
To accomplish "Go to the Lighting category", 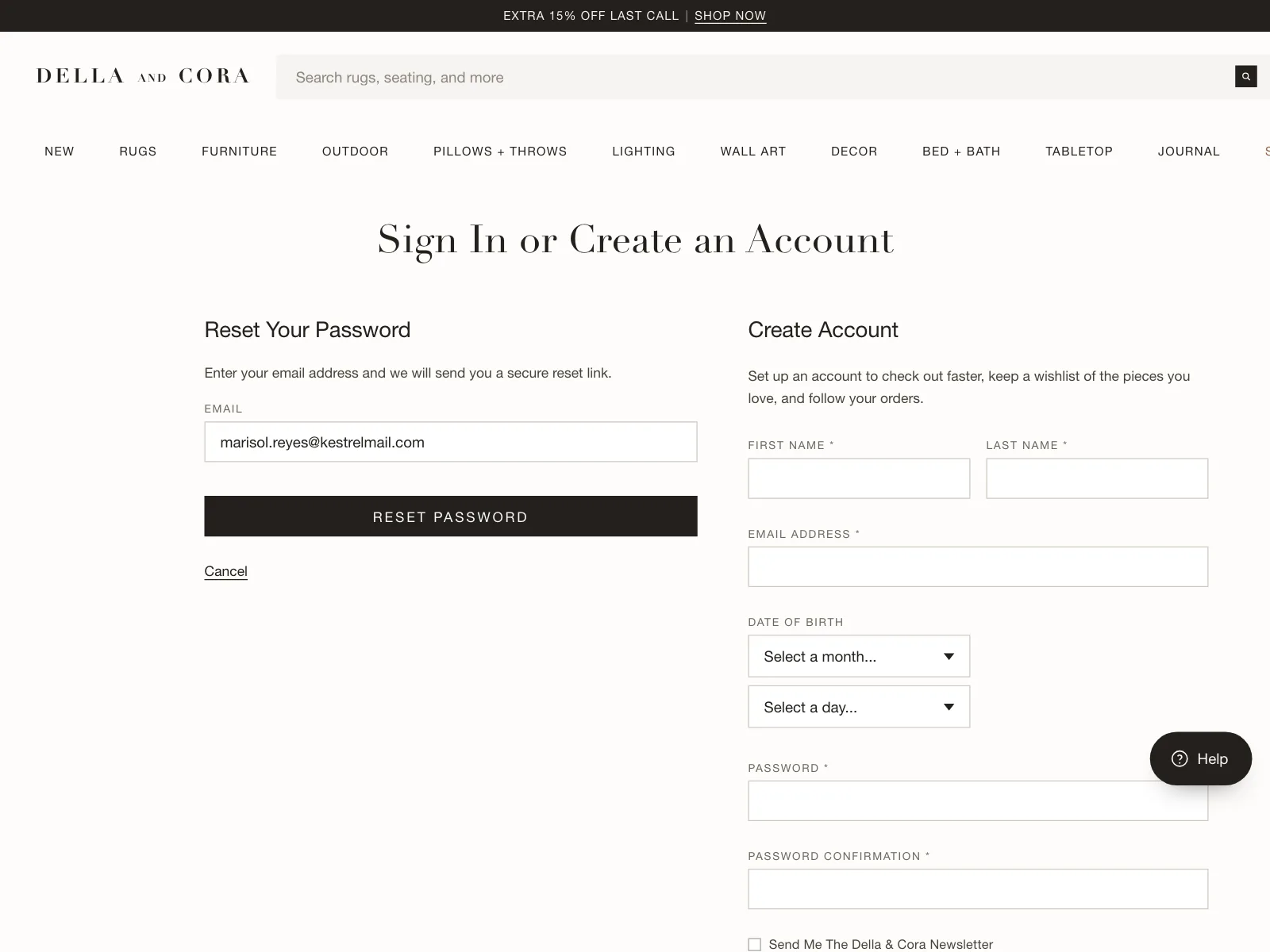I will 644,151.
